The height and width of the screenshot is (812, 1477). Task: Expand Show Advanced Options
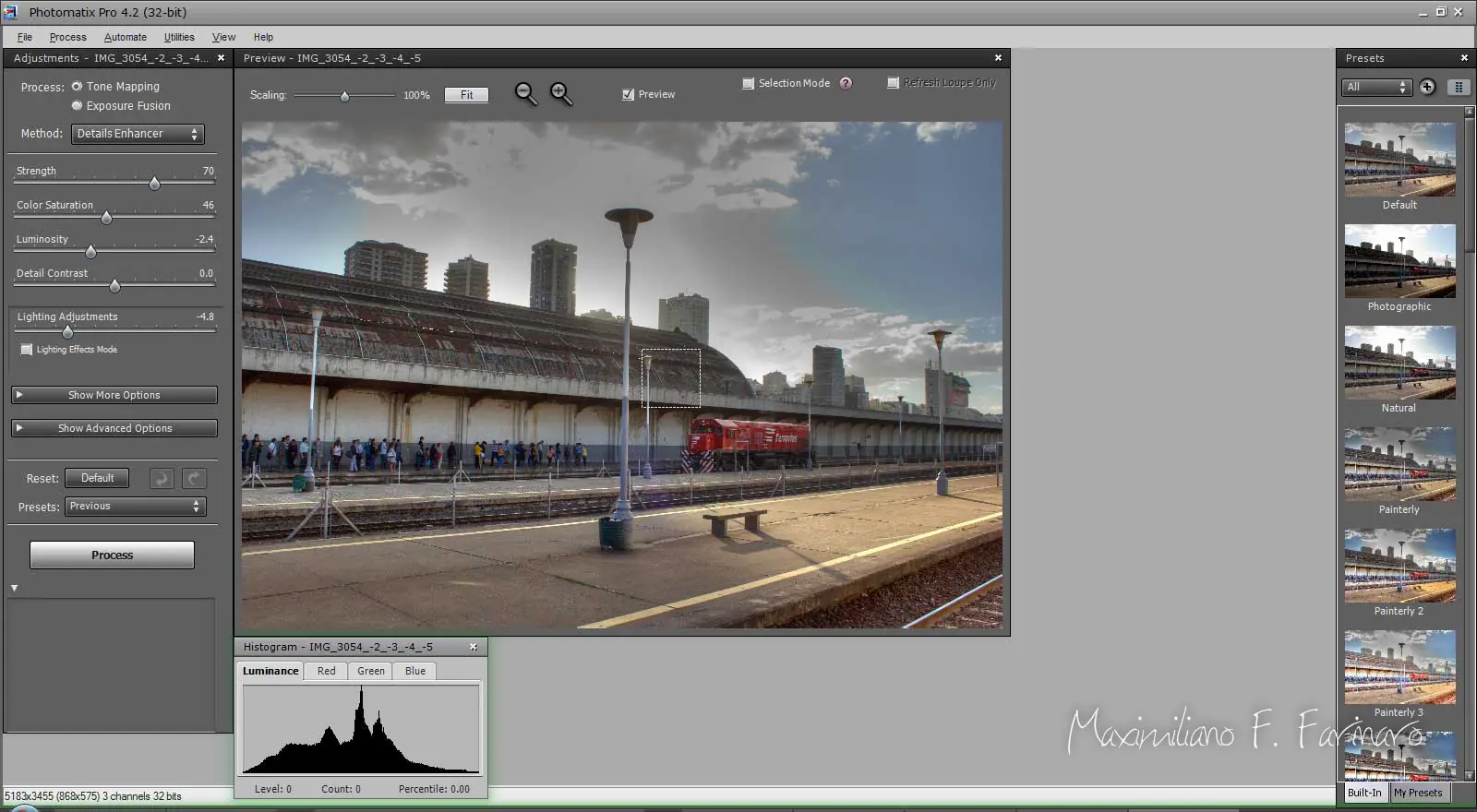point(114,428)
